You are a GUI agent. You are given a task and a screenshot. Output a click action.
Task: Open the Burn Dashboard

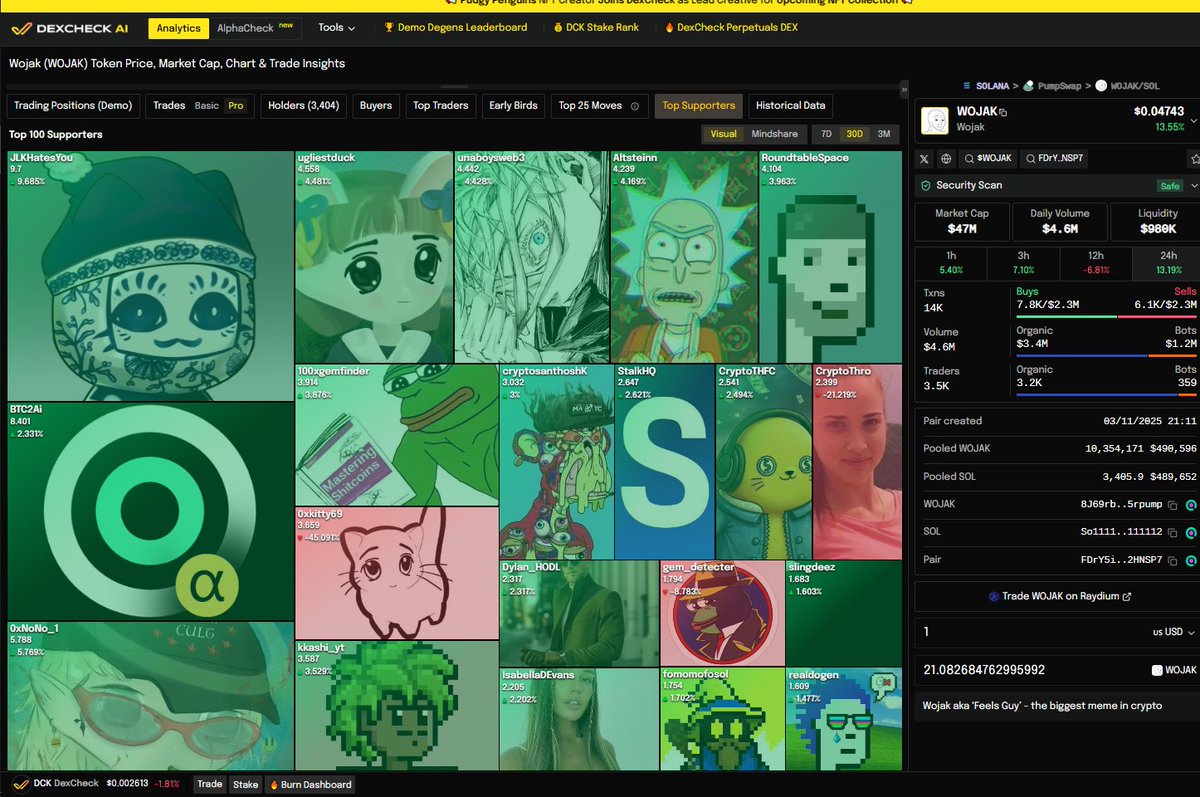point(310,785)
